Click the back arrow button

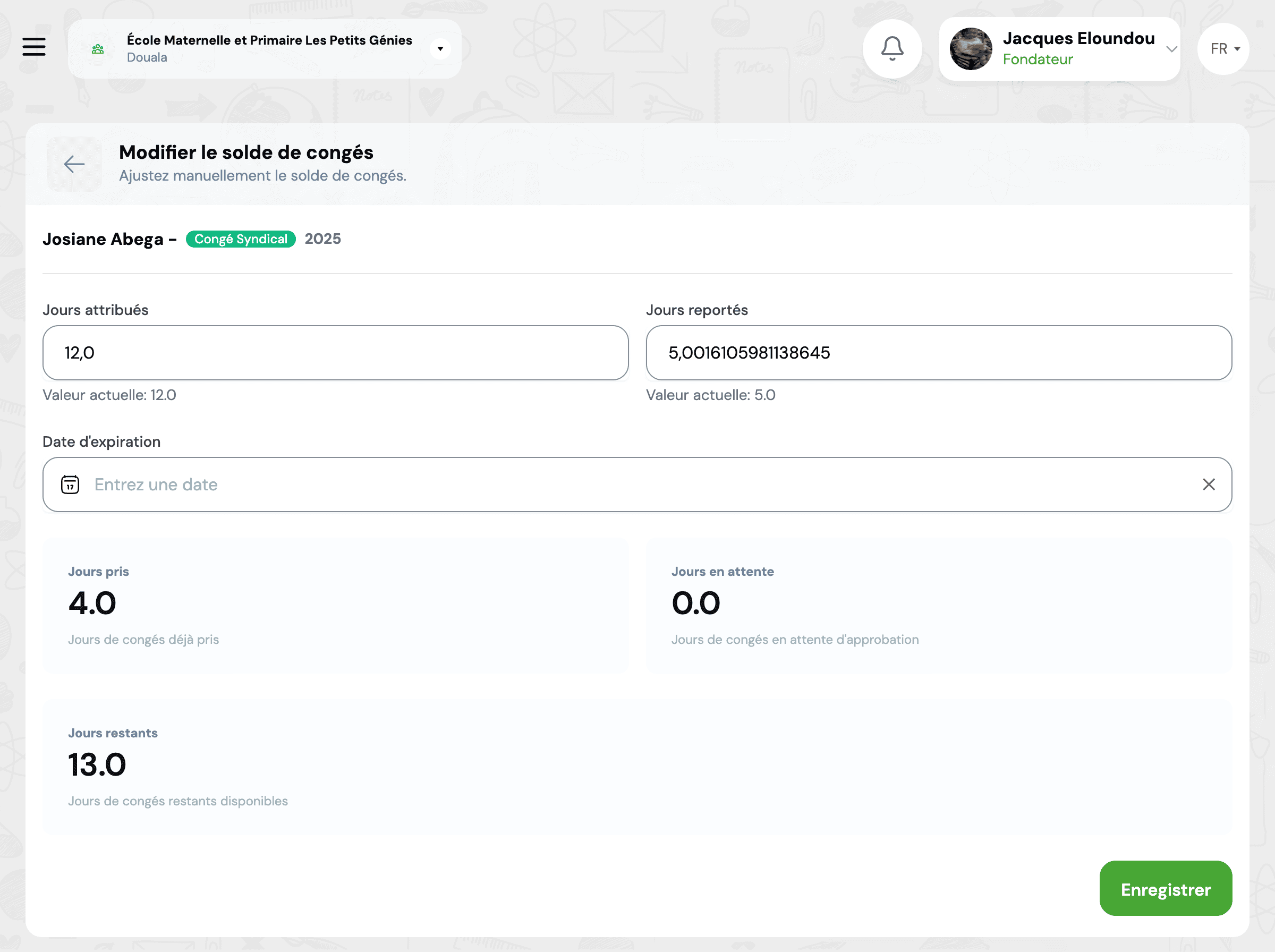click(74, 164)
